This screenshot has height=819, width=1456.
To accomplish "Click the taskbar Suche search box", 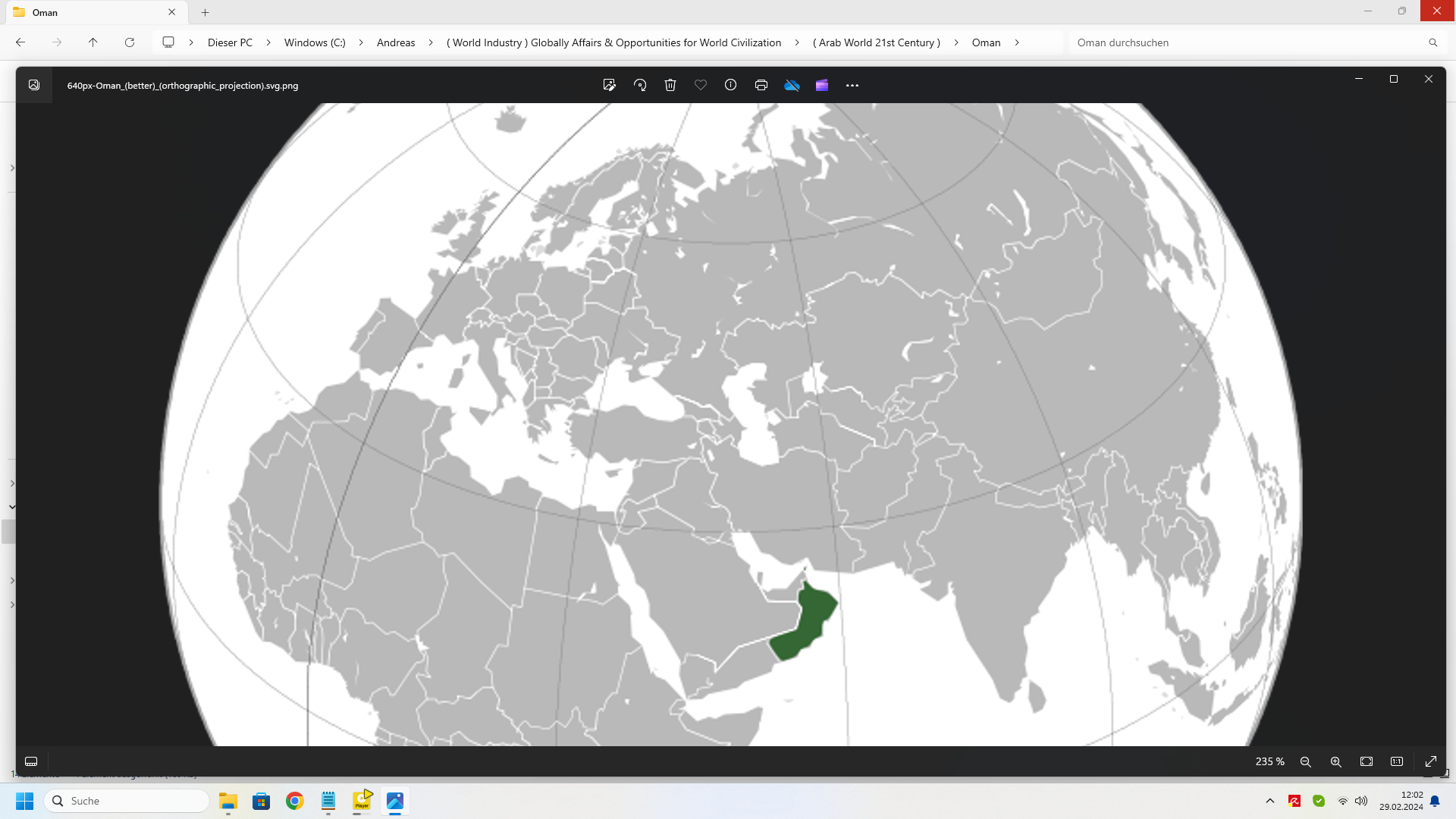I will 127,801.
